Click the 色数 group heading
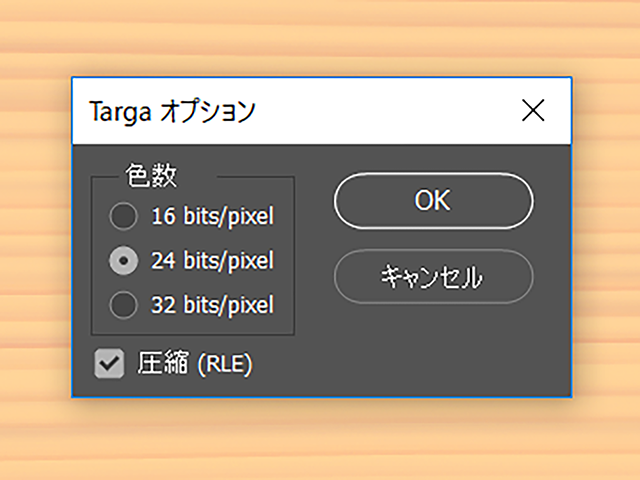 click(x=151, y=176)
